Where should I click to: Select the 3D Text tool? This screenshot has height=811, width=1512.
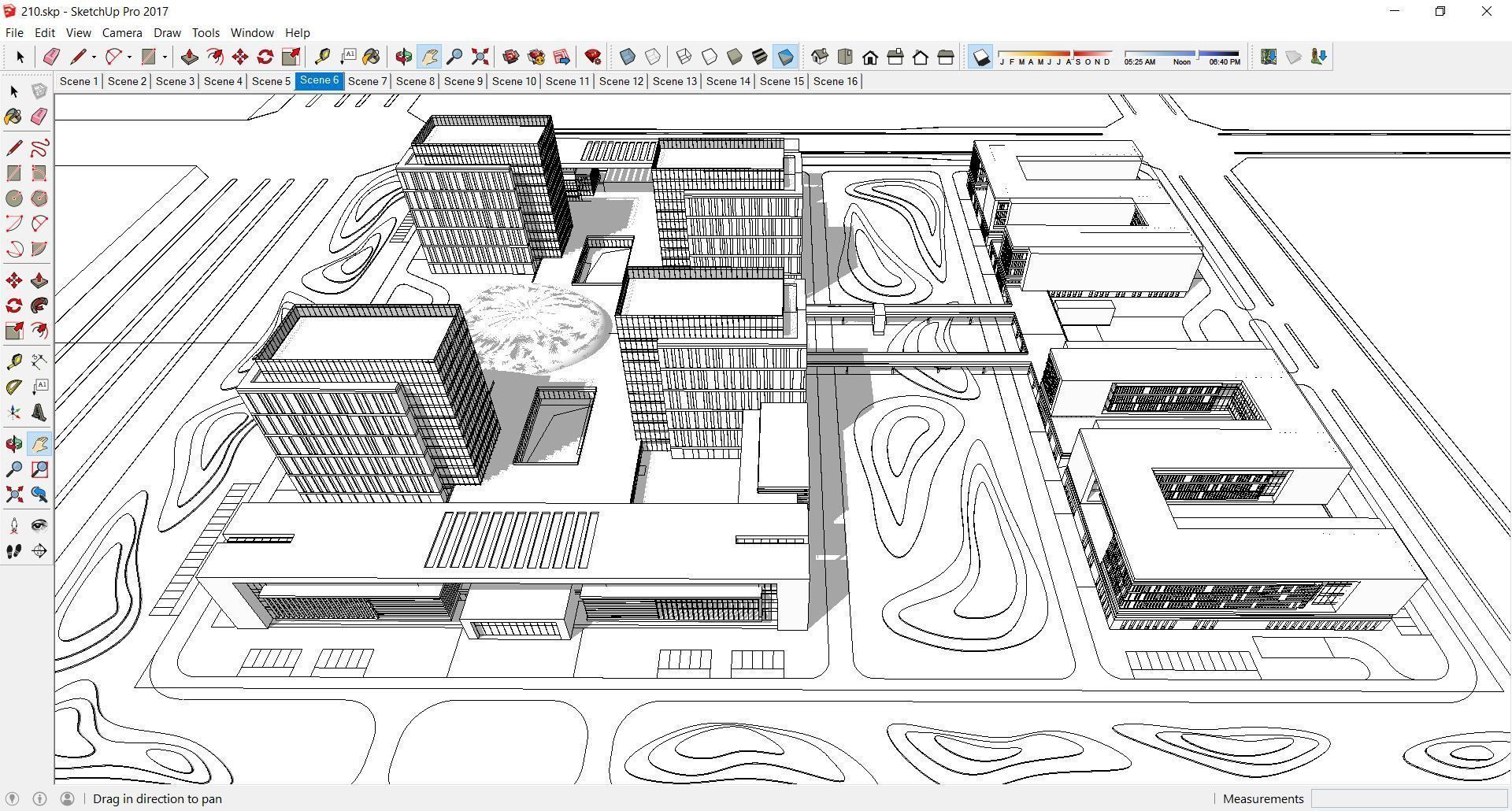click(x=39, y=413)
